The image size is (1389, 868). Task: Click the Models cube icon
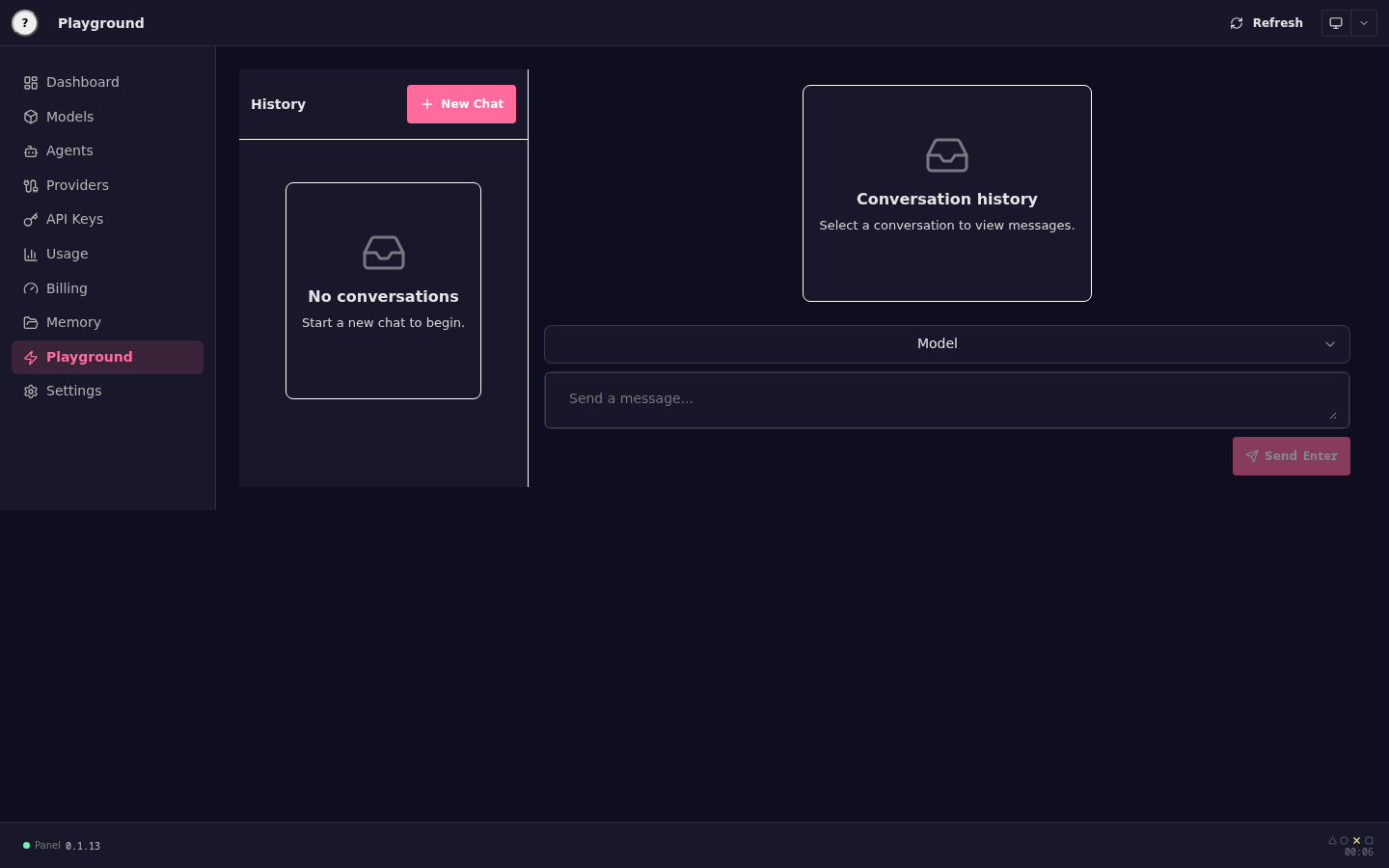31,117
